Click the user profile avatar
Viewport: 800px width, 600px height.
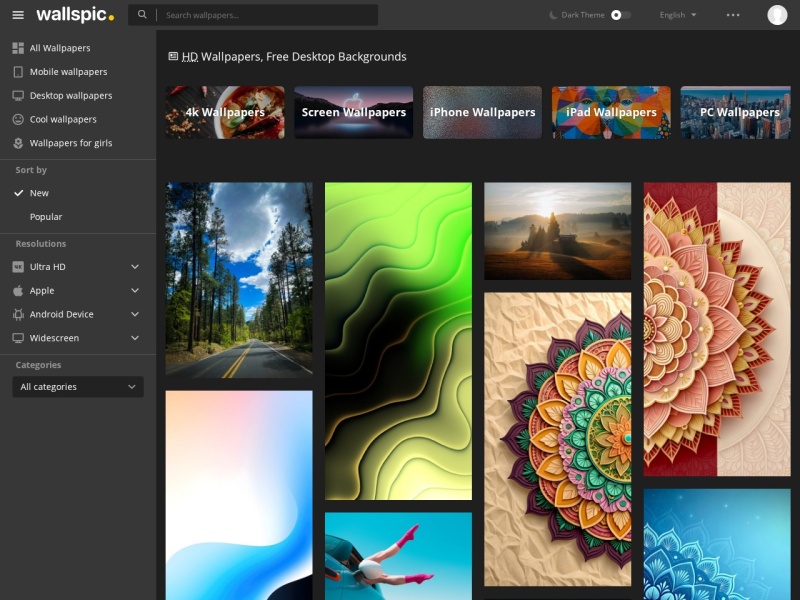(x=777, y=15)
